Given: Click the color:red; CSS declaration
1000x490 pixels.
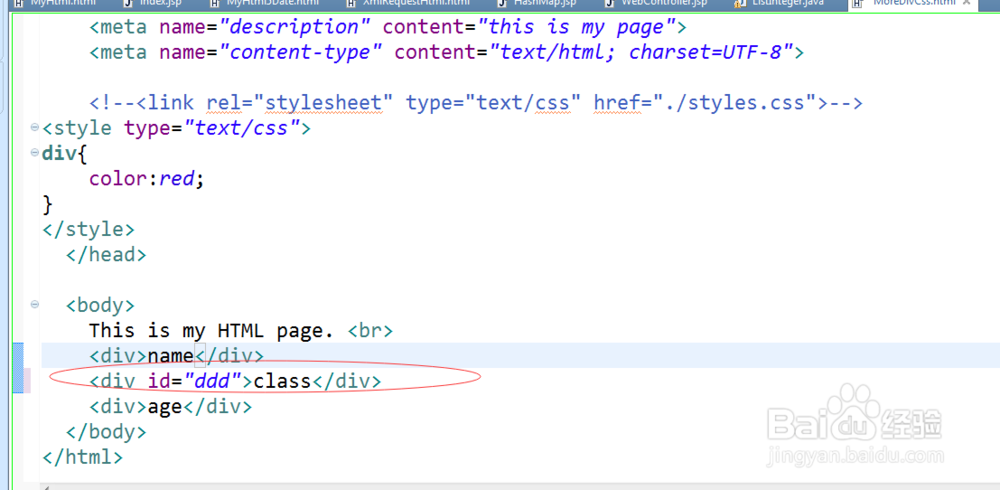Looking at the screenshot, I should [147, 179].
